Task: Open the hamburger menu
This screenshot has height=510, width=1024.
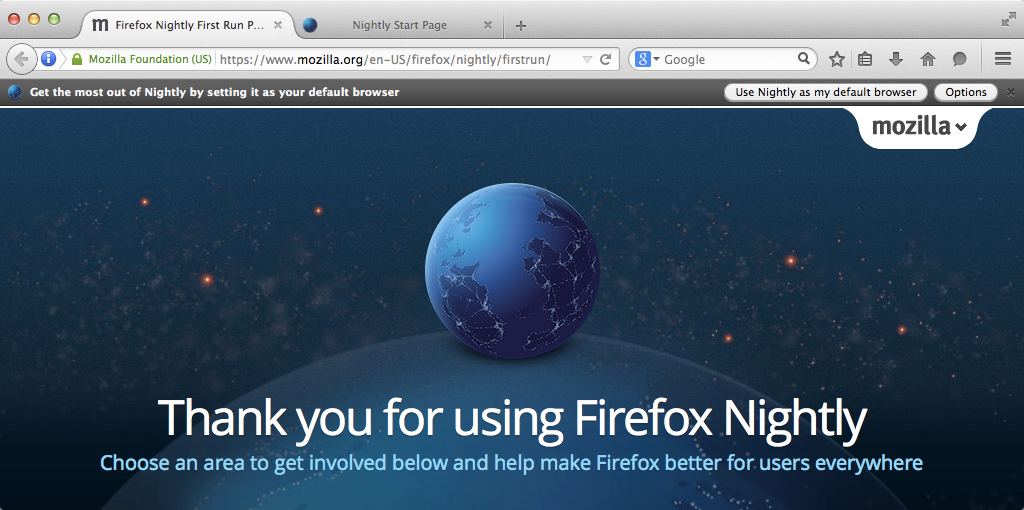Action: (1002, 59)
